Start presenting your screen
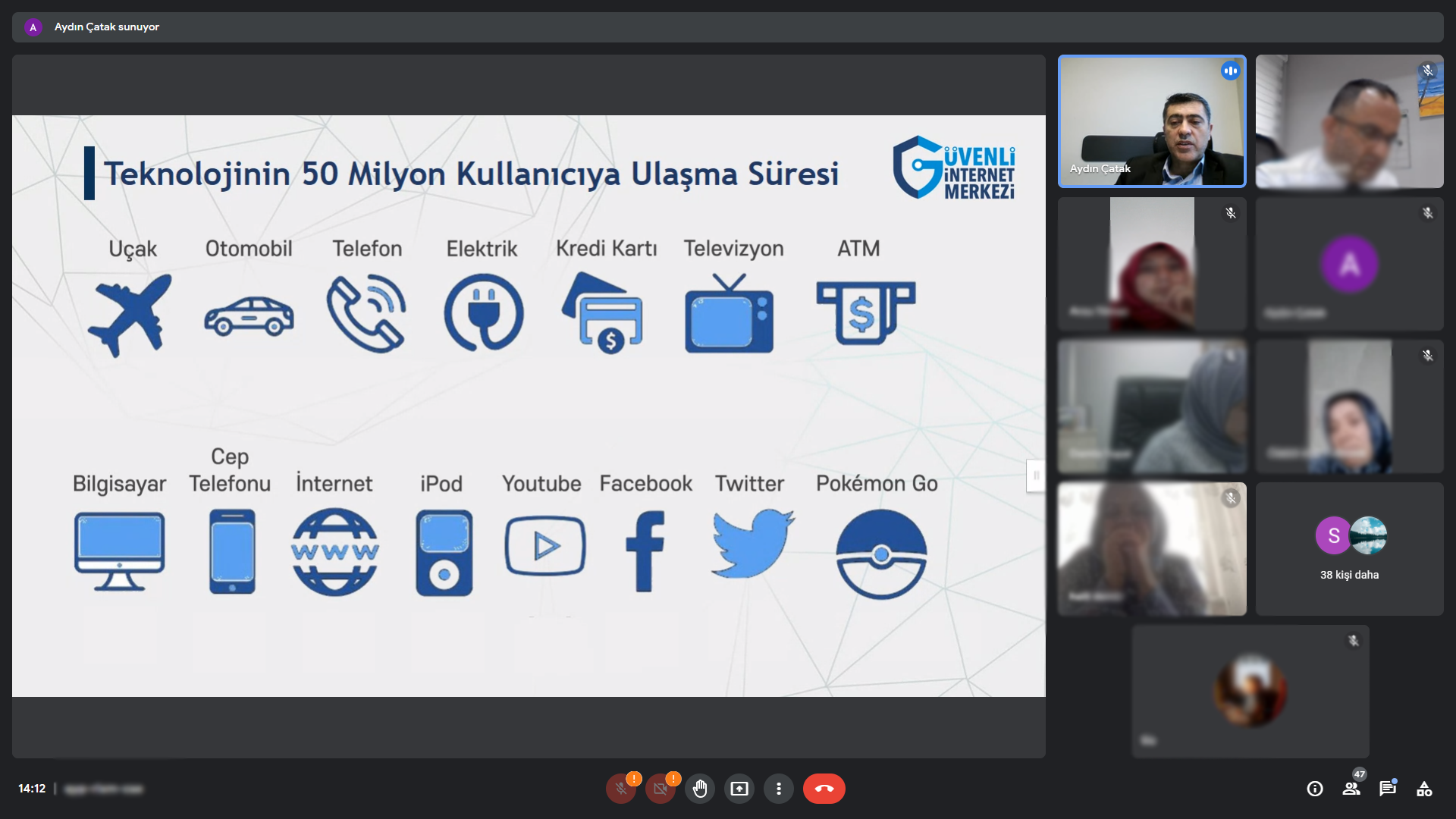The width and height of the screenshot is (1456, 819). tap(739, 789)
